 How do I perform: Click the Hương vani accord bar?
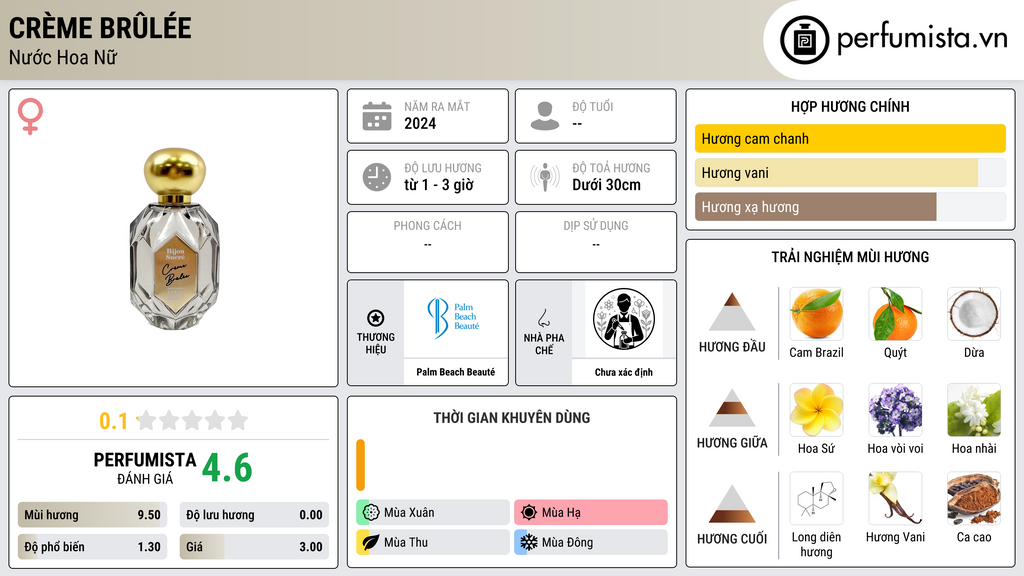(x=850, y=172)
